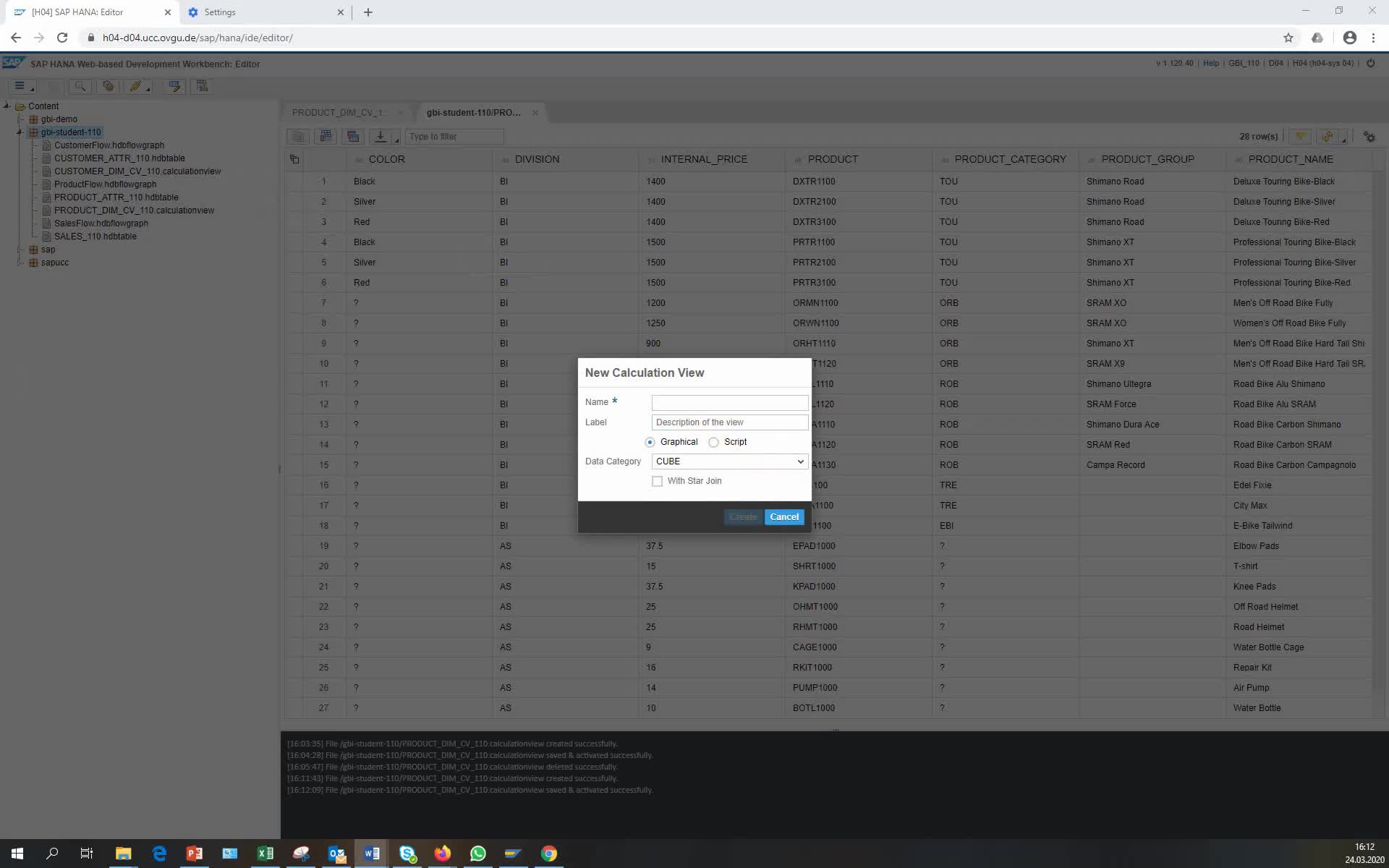The height and width of the screenshot is (868, 1389).
Task: Click the download results icon
Action: click(381, 136)
